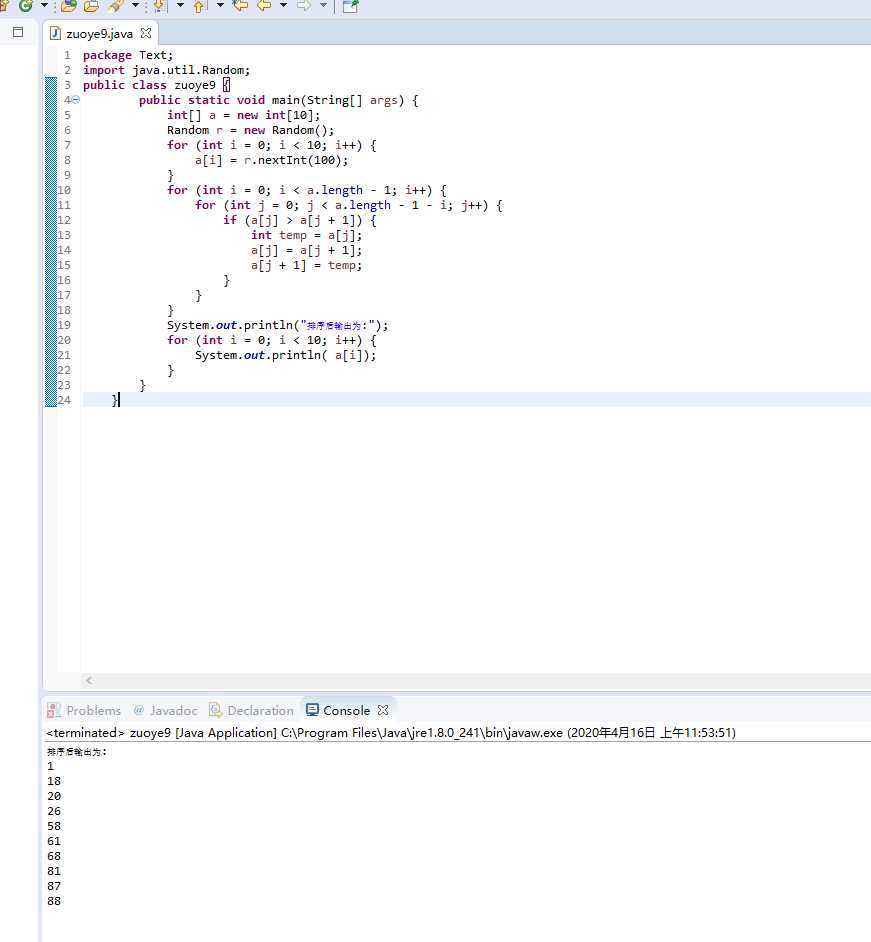Expand the Search icon dropdown arrow

click(x=135, y=5)
